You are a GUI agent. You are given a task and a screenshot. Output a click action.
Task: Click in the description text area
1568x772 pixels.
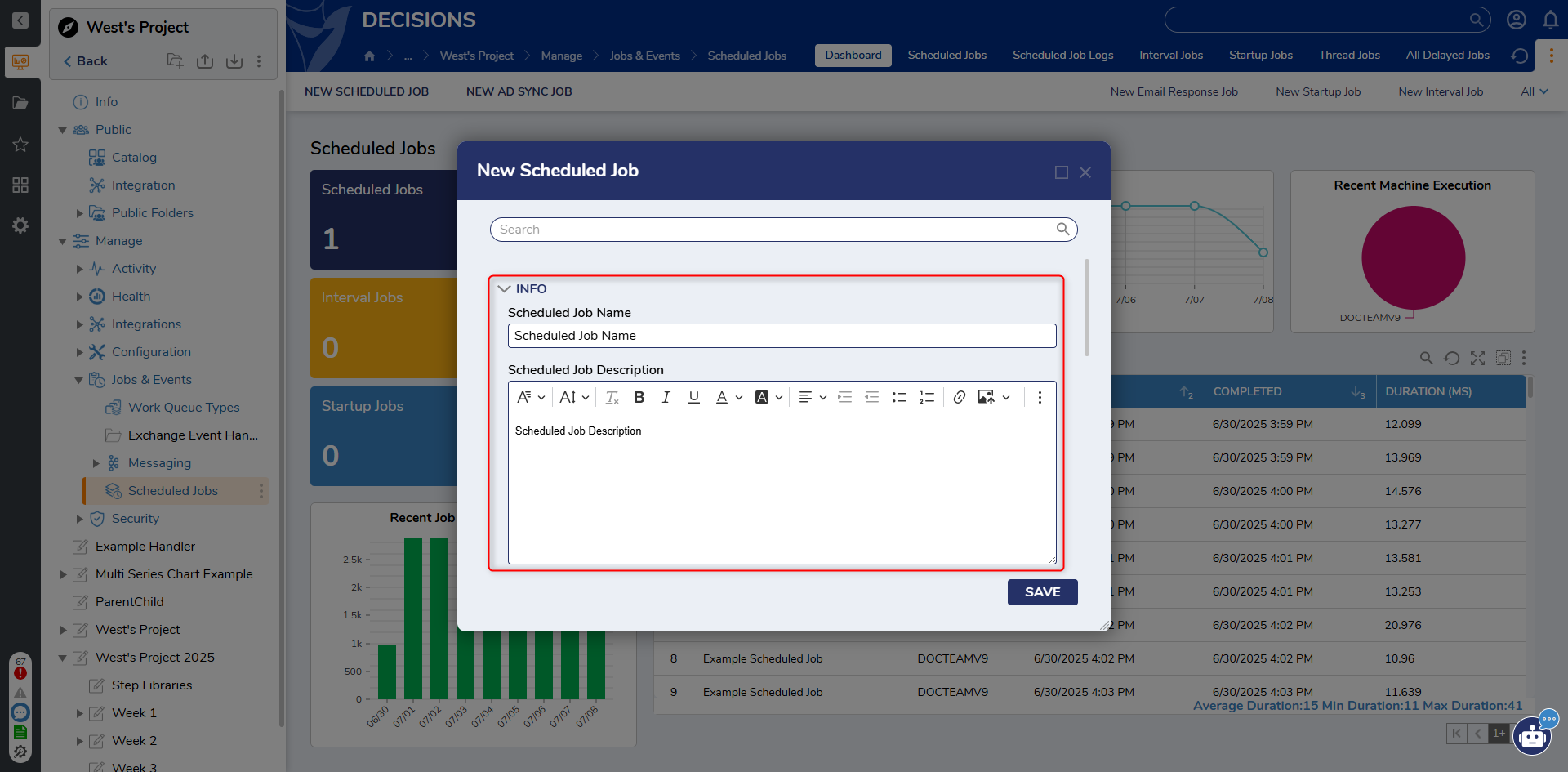pyautogui.click(x=782, y=489)
